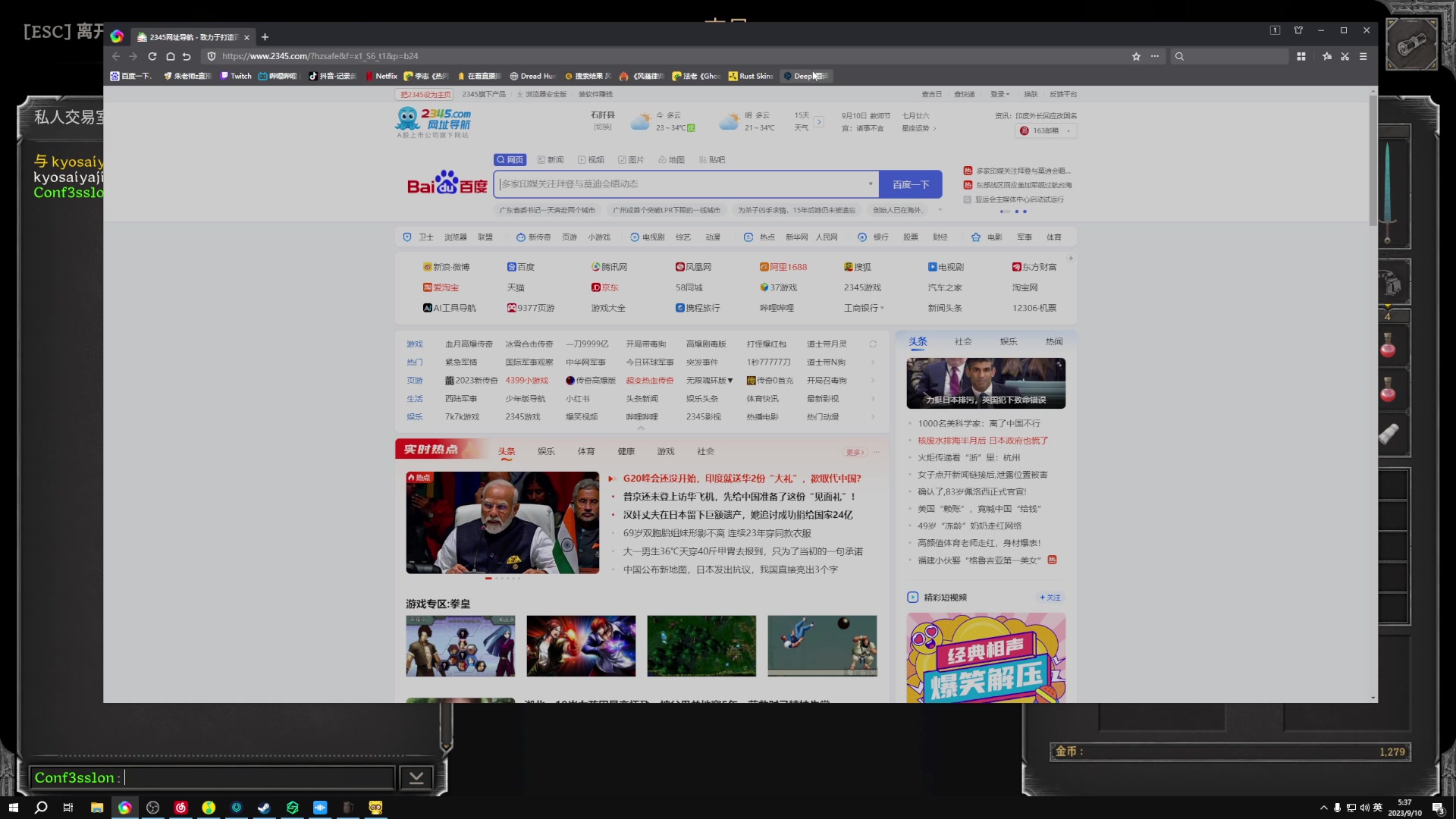Click the undo/restore closed tab icon
1456x819 pixels.
click(x=187, y=56)
